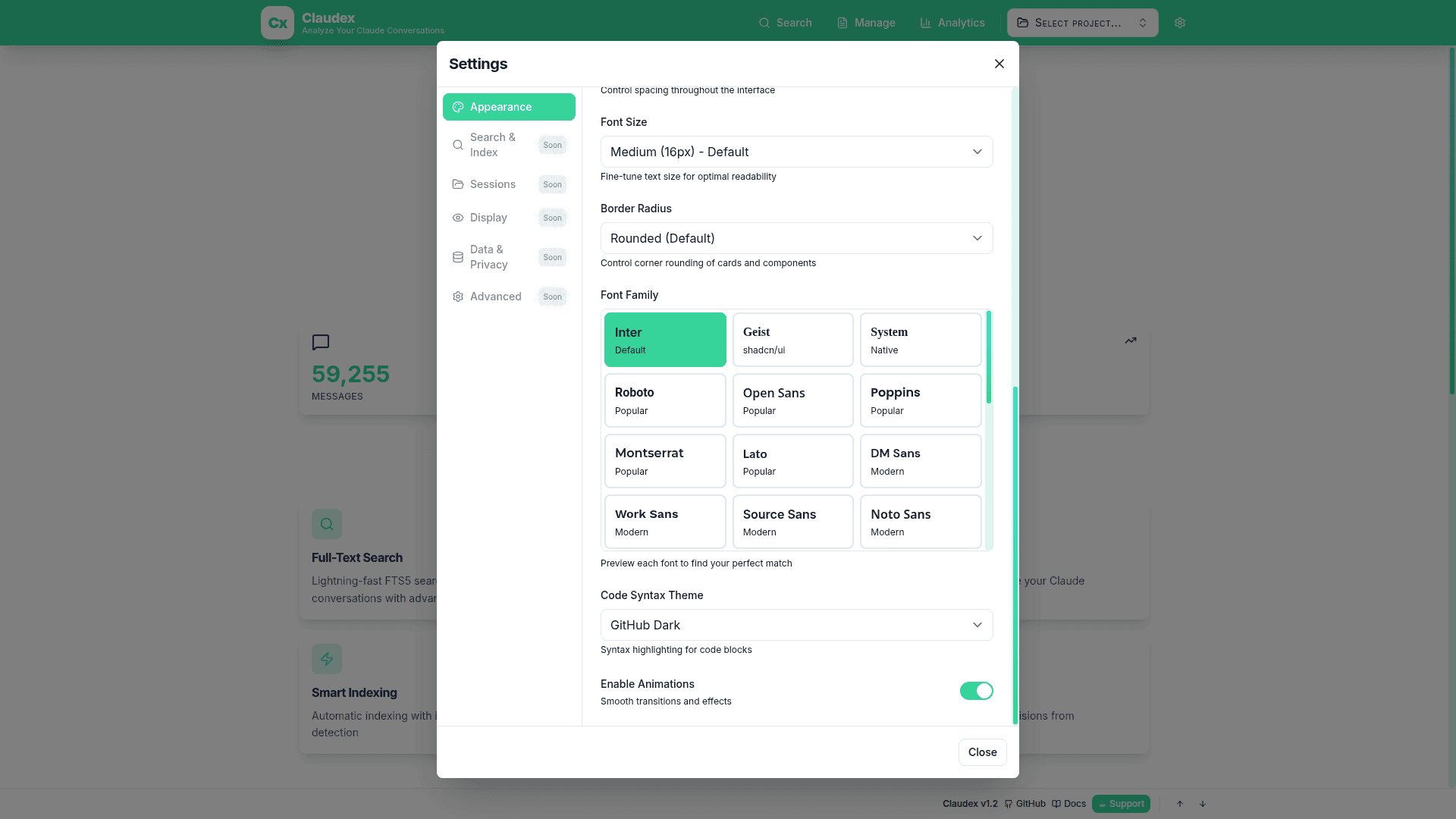1456x819 pixels.
Task: Click the Claudex Cx logo icon
Action: tap(277, 23)
